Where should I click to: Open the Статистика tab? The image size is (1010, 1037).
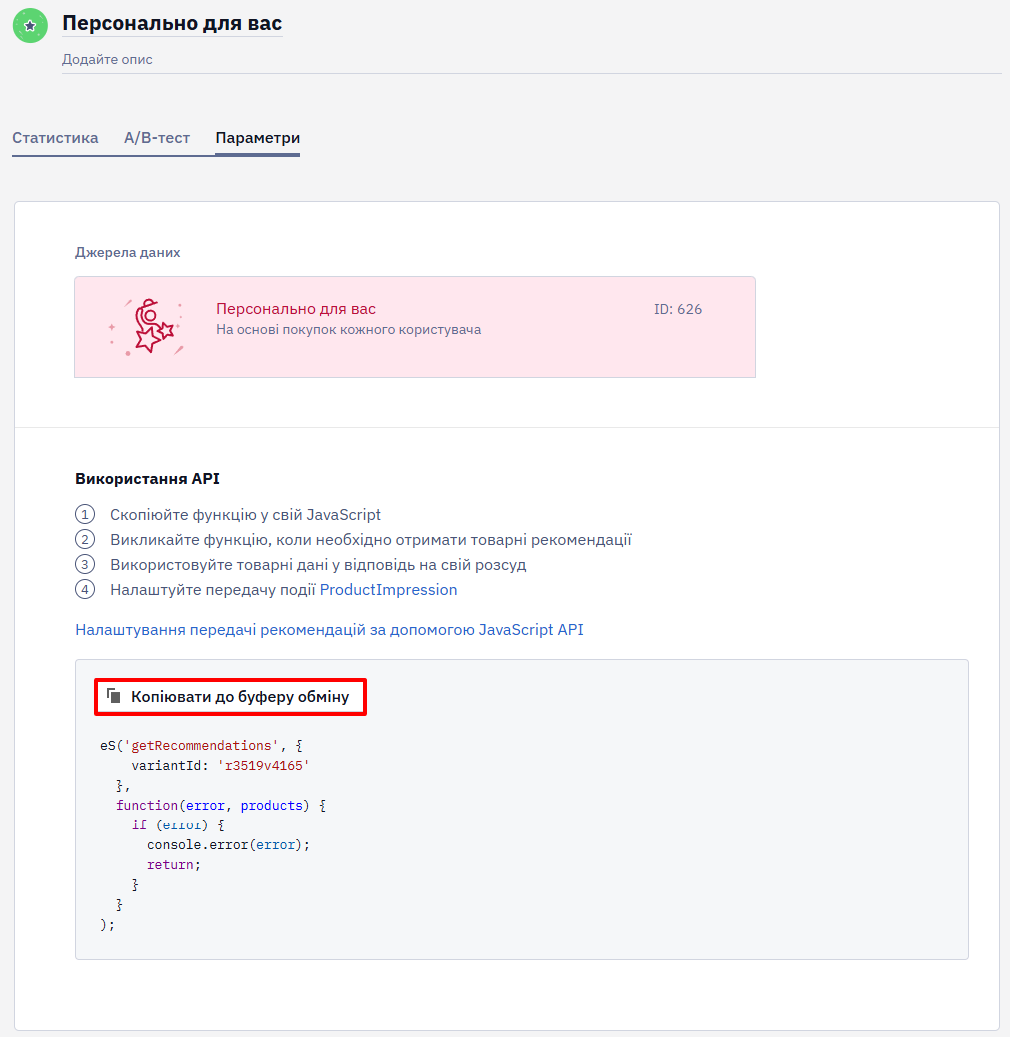[55, 138]
